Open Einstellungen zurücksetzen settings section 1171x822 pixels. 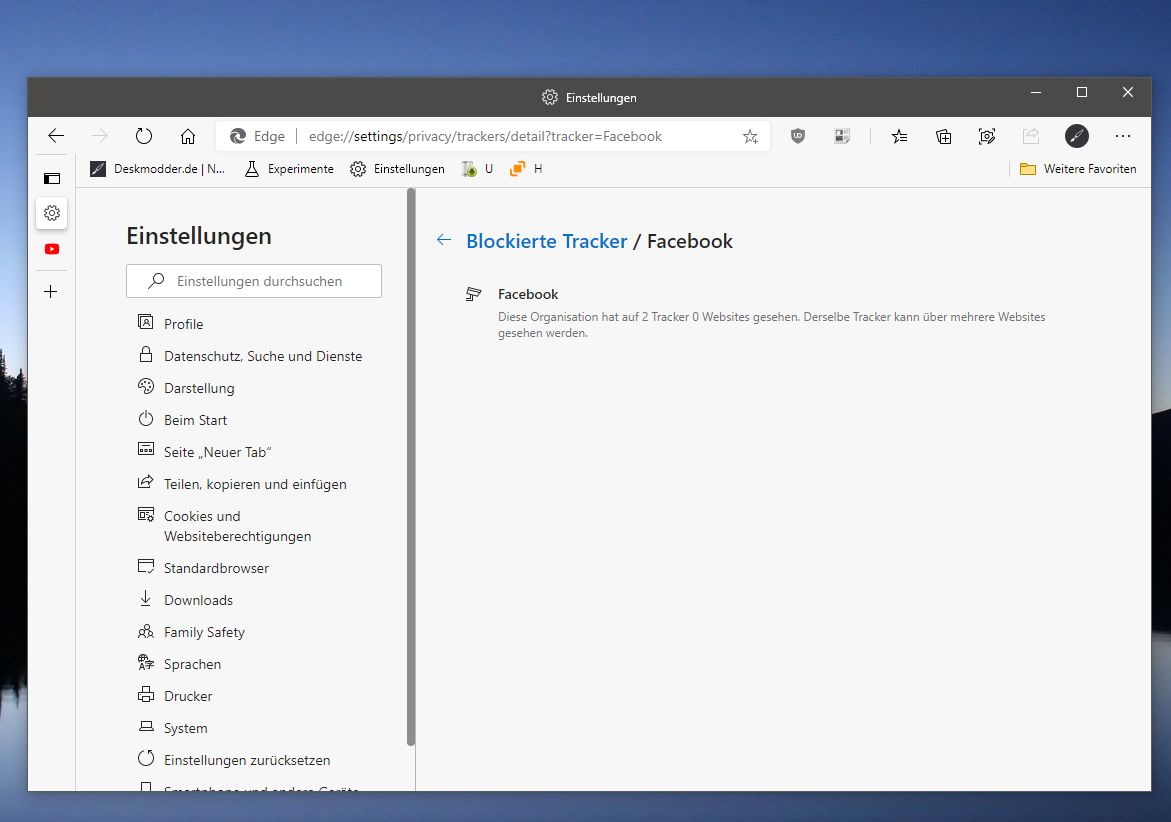(x=247, y=760)
